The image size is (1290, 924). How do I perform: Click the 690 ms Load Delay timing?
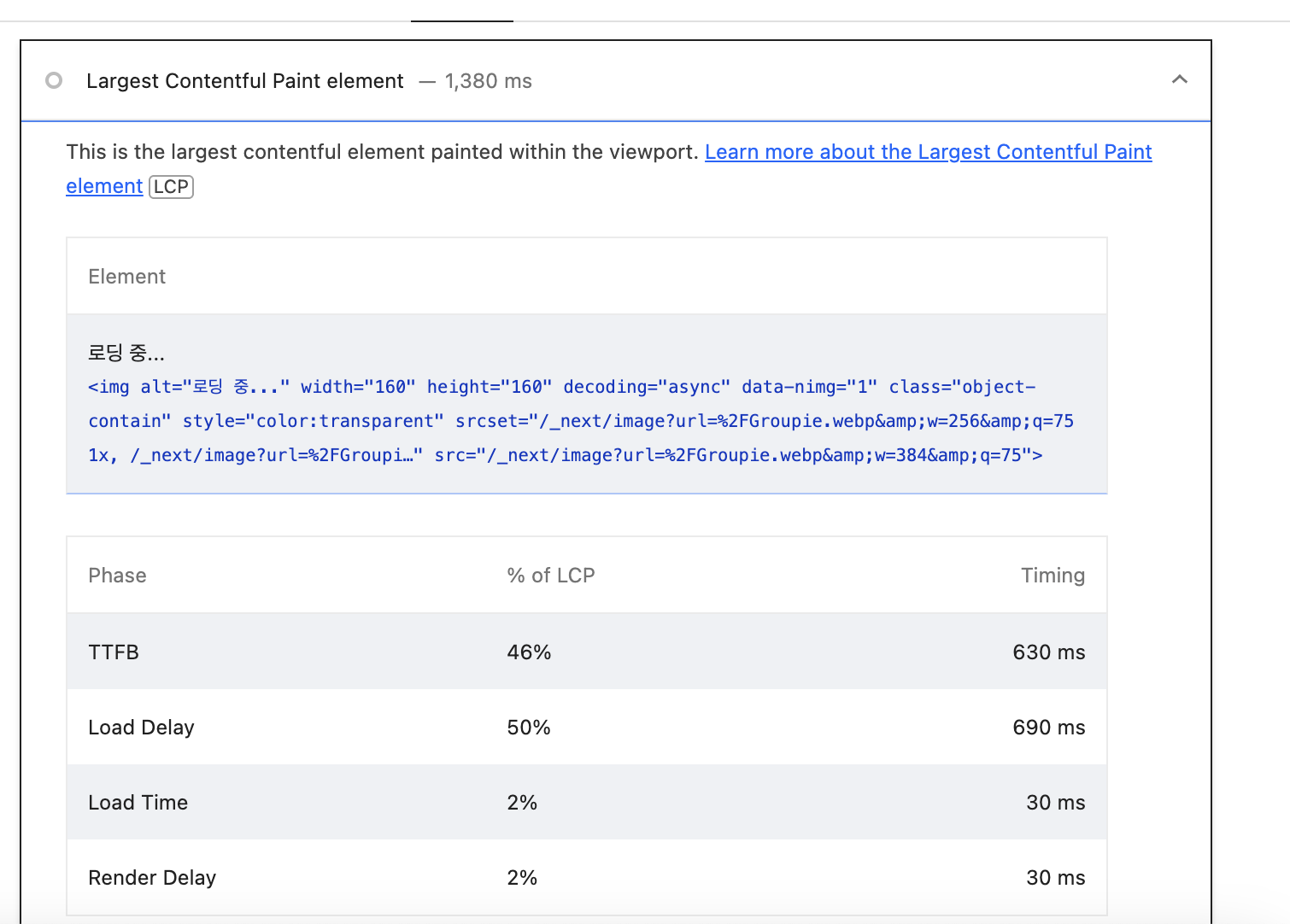pyautogui.click(x=1048, y=728)
